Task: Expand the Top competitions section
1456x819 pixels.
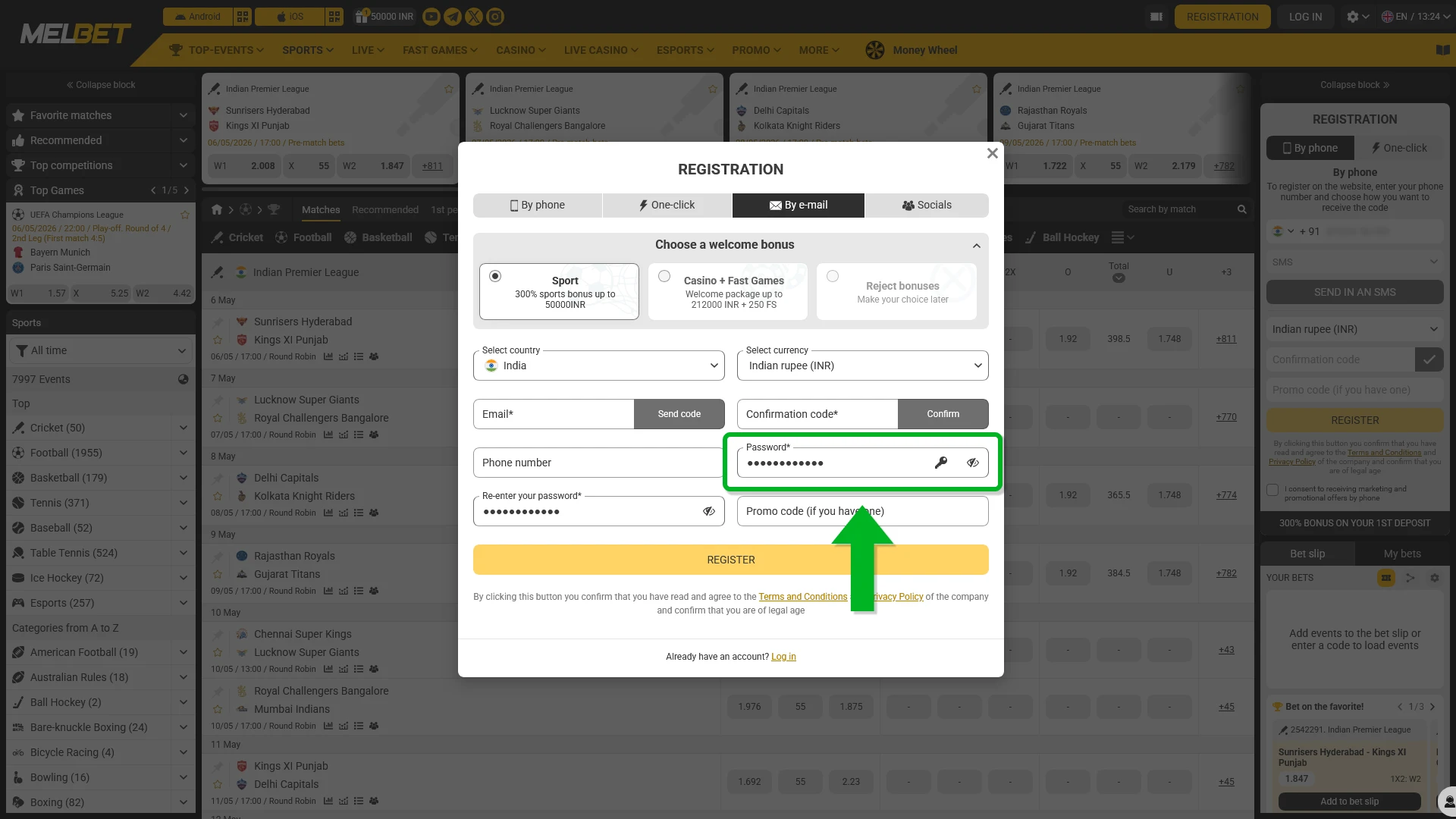Action: click(184, 165)
